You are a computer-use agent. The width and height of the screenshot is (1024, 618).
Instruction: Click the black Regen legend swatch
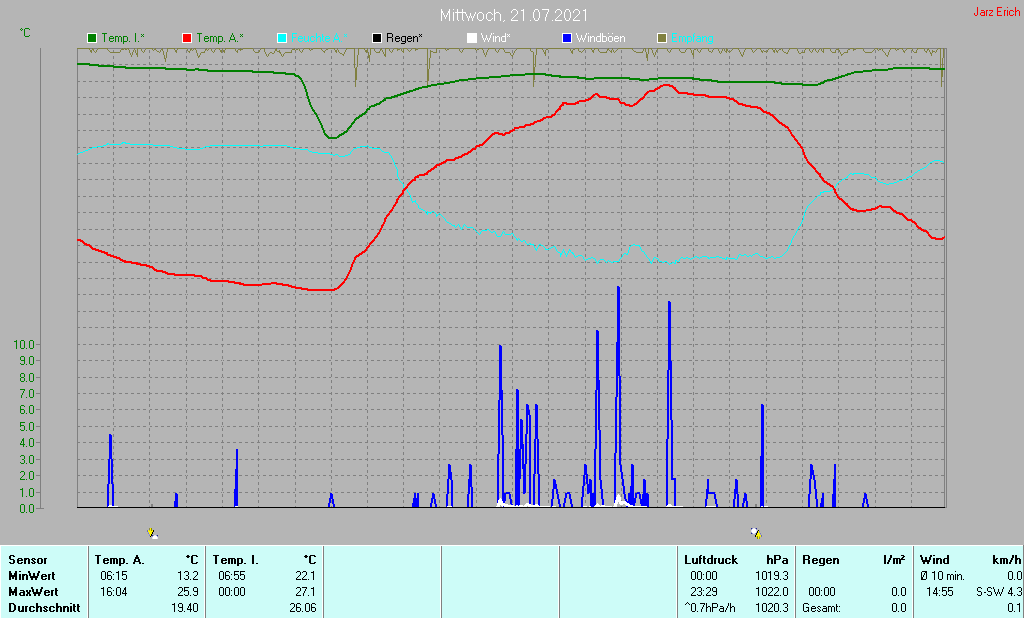point(377,39)
